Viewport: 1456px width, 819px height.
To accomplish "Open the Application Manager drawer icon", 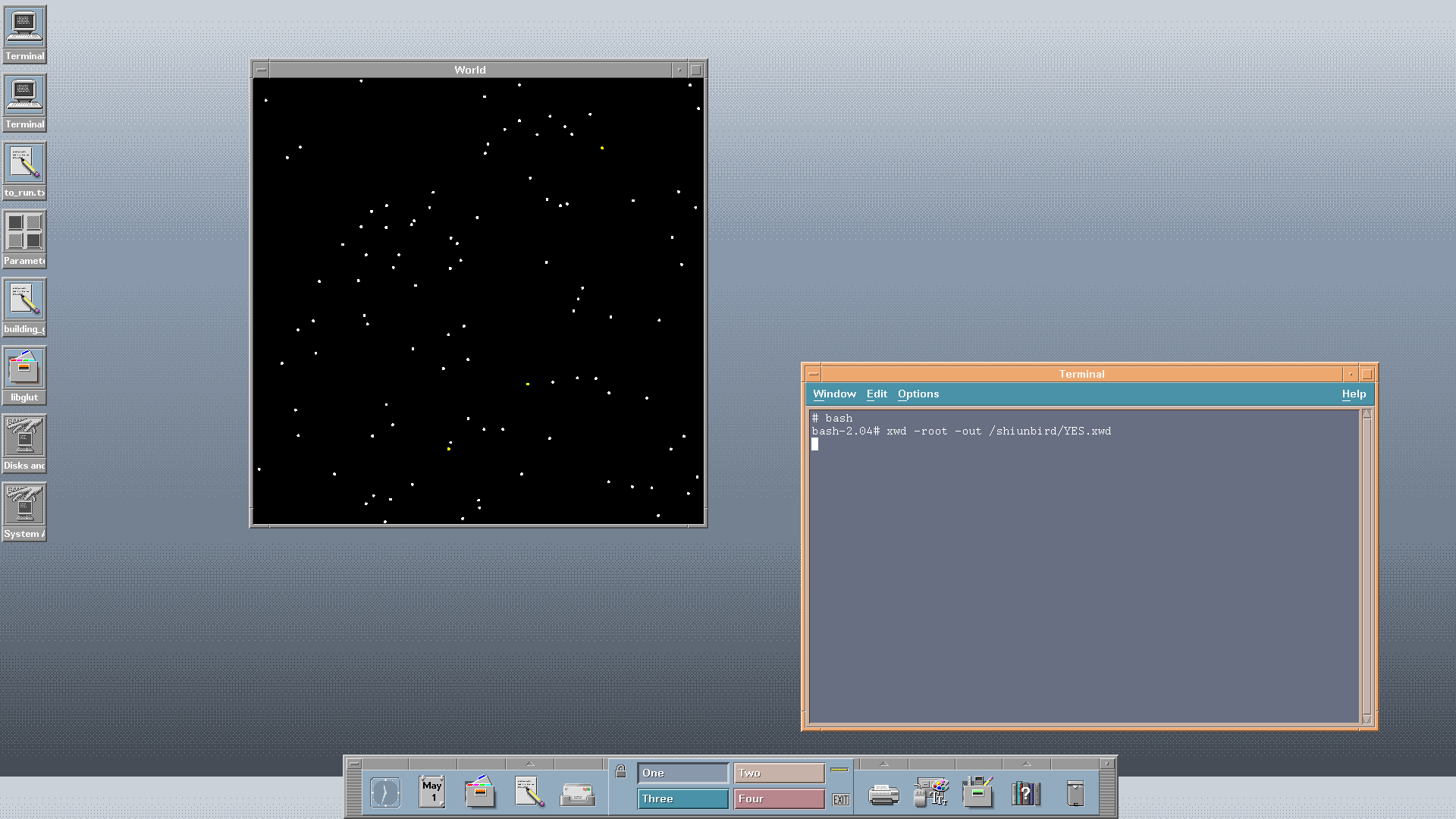I will coord(978,792).
